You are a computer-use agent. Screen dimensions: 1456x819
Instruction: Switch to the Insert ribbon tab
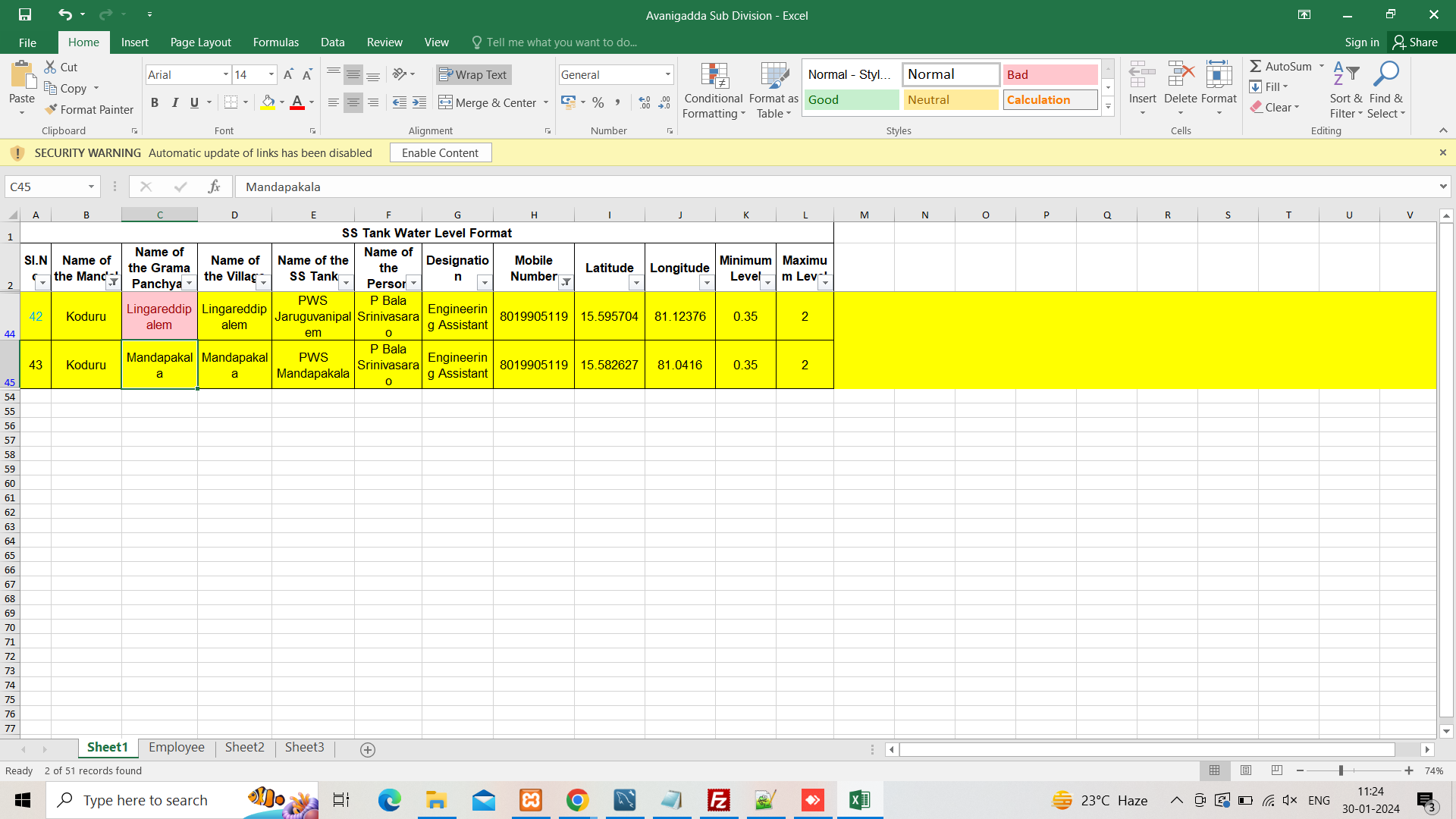[135, 42]
